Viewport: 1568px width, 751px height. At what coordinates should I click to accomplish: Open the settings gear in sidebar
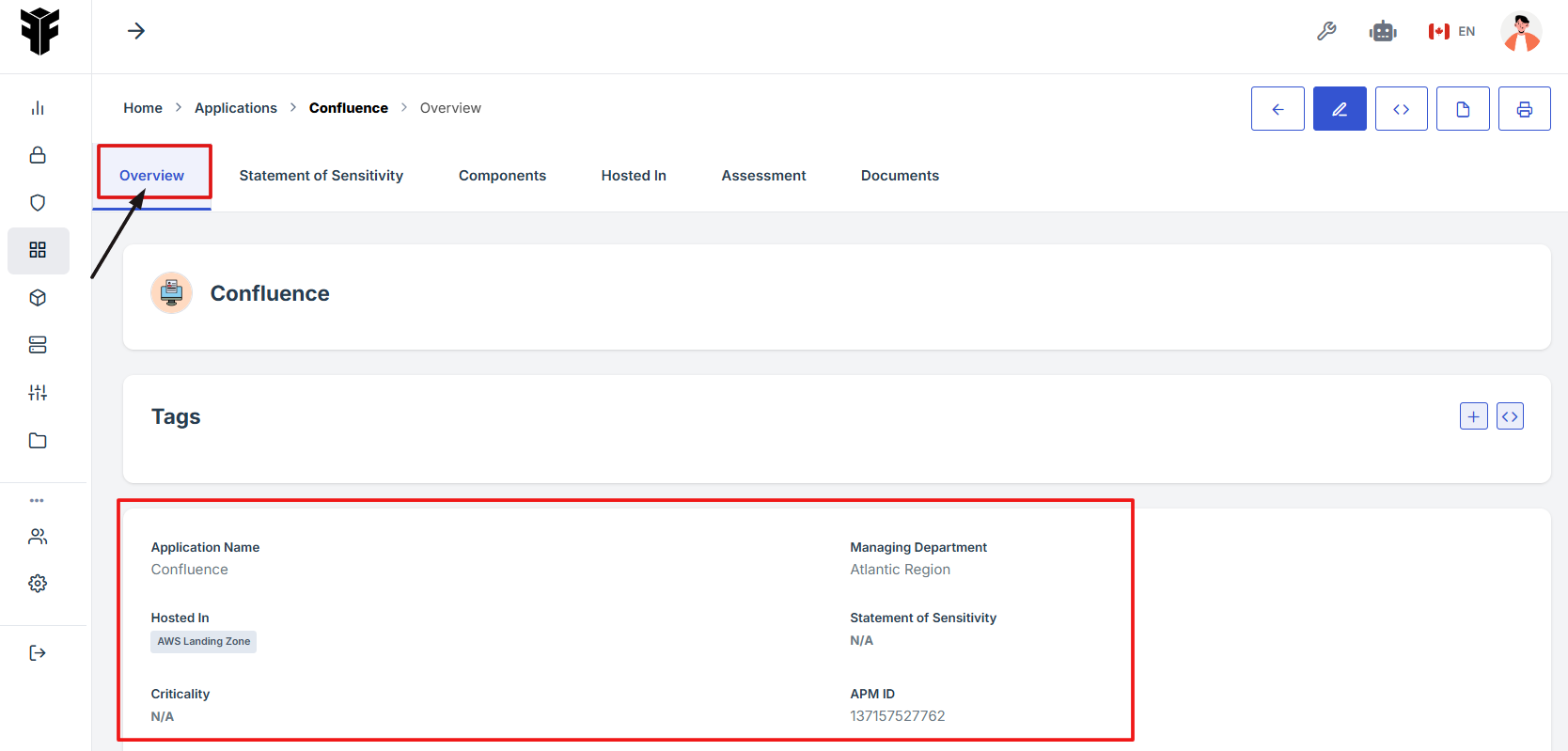(x=38, y=584)
